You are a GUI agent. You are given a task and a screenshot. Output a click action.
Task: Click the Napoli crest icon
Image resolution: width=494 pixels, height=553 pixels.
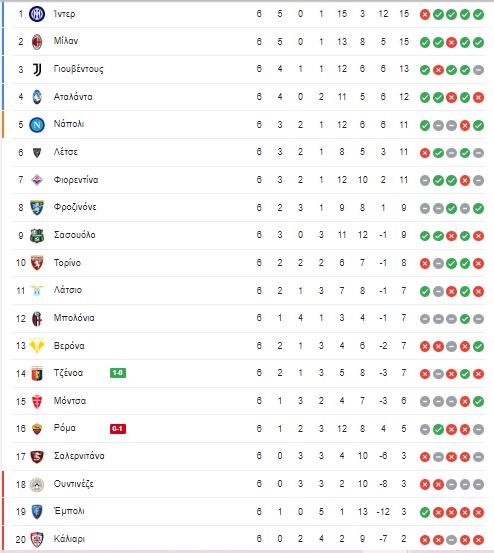click(x=37, y=124)
